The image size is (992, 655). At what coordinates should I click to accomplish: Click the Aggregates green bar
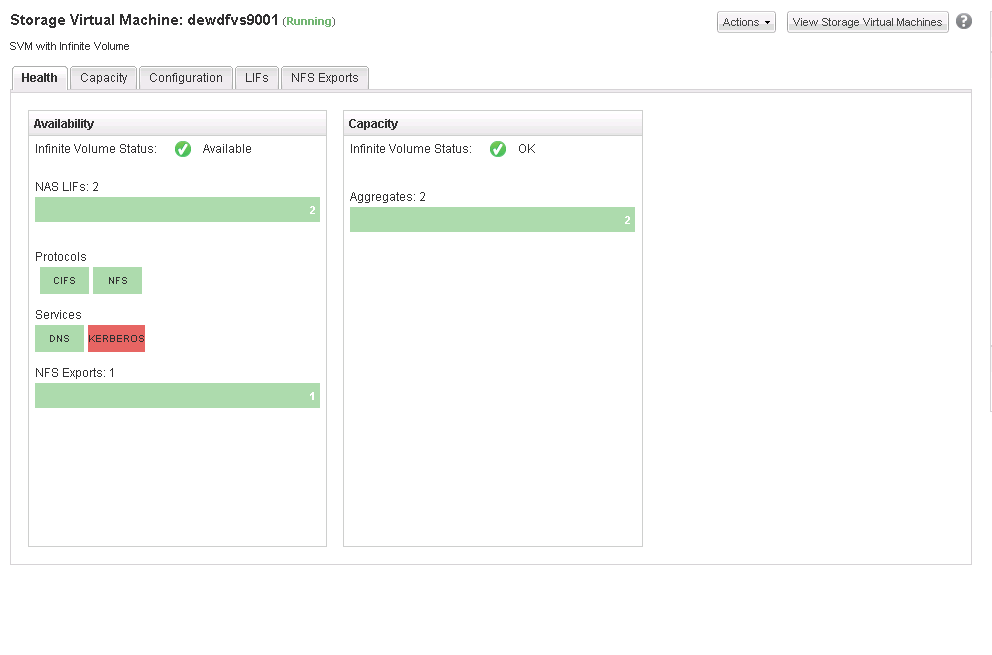pos(492,220)
